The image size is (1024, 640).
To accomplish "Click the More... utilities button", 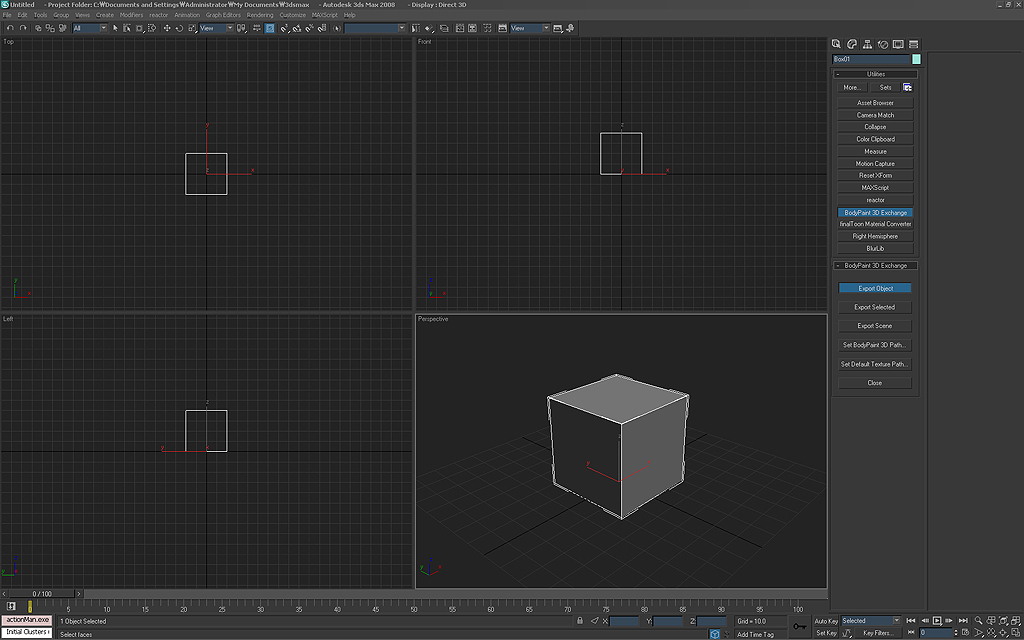I will coord(852,88).
